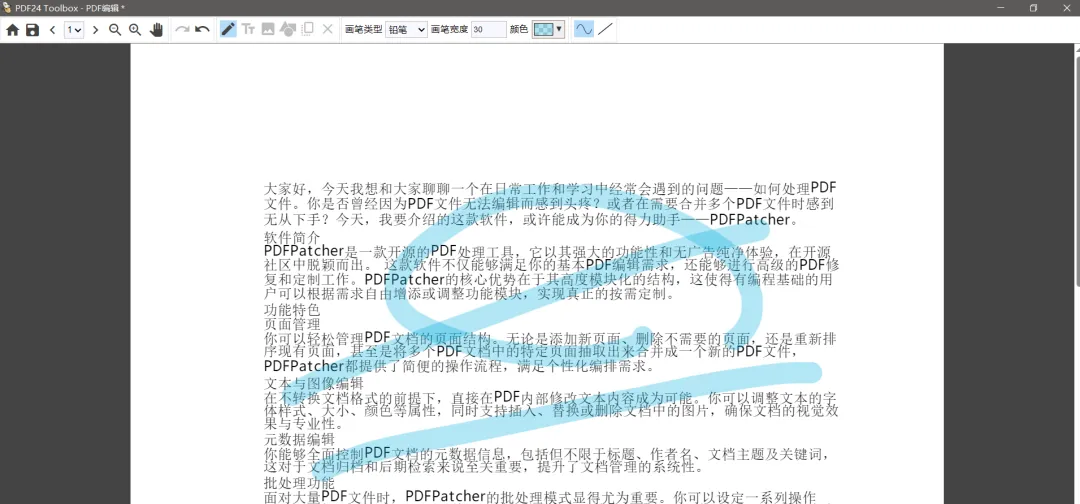
Task: Go to the next page
Action: (95, 30)
